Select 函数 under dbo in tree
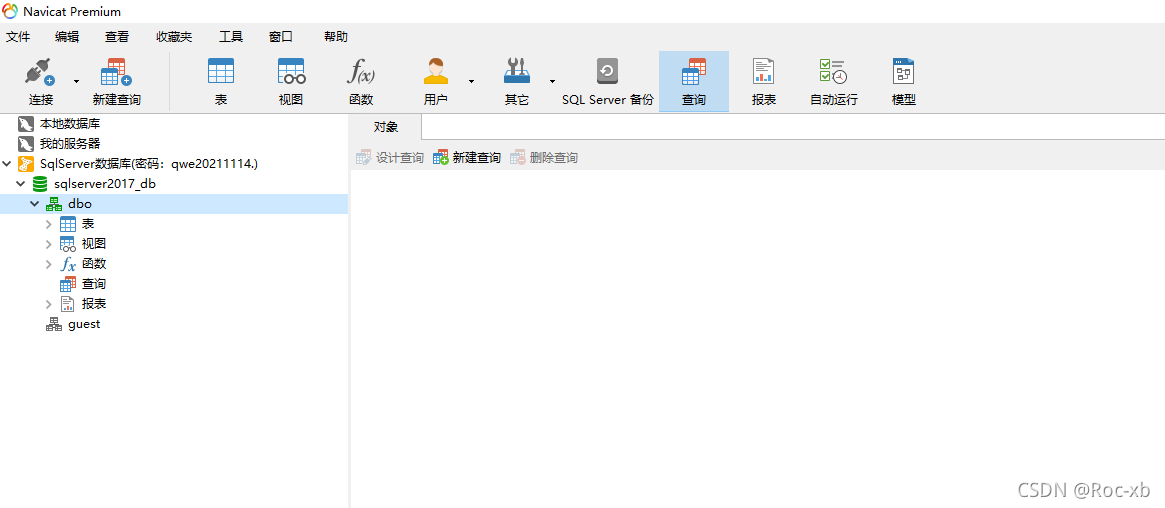The image size is (1165, 508). coord(94,264)
